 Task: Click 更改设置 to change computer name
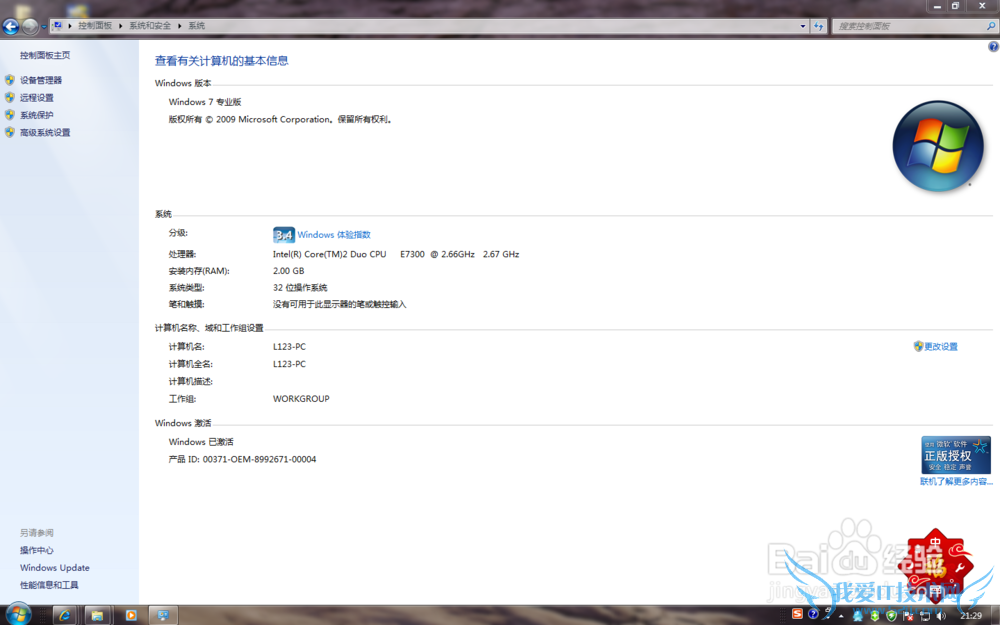pos(941,346)
